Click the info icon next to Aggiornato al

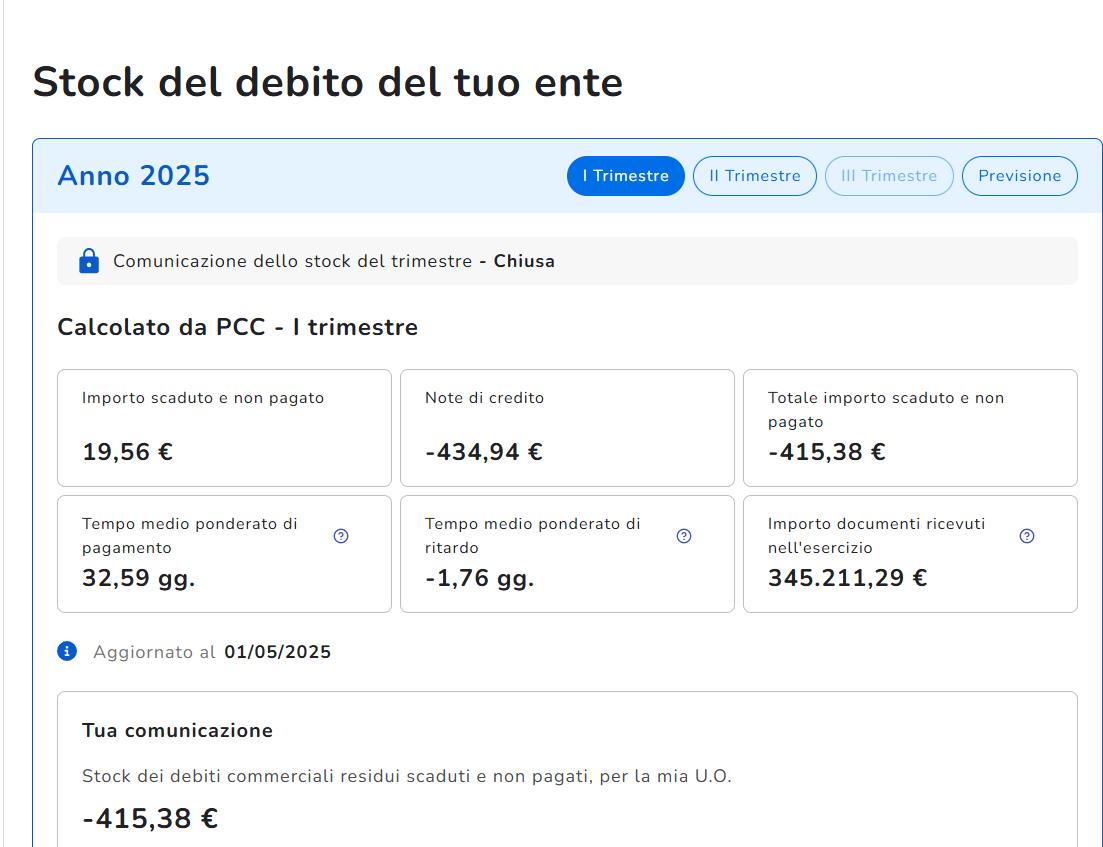tap(67, 652)
